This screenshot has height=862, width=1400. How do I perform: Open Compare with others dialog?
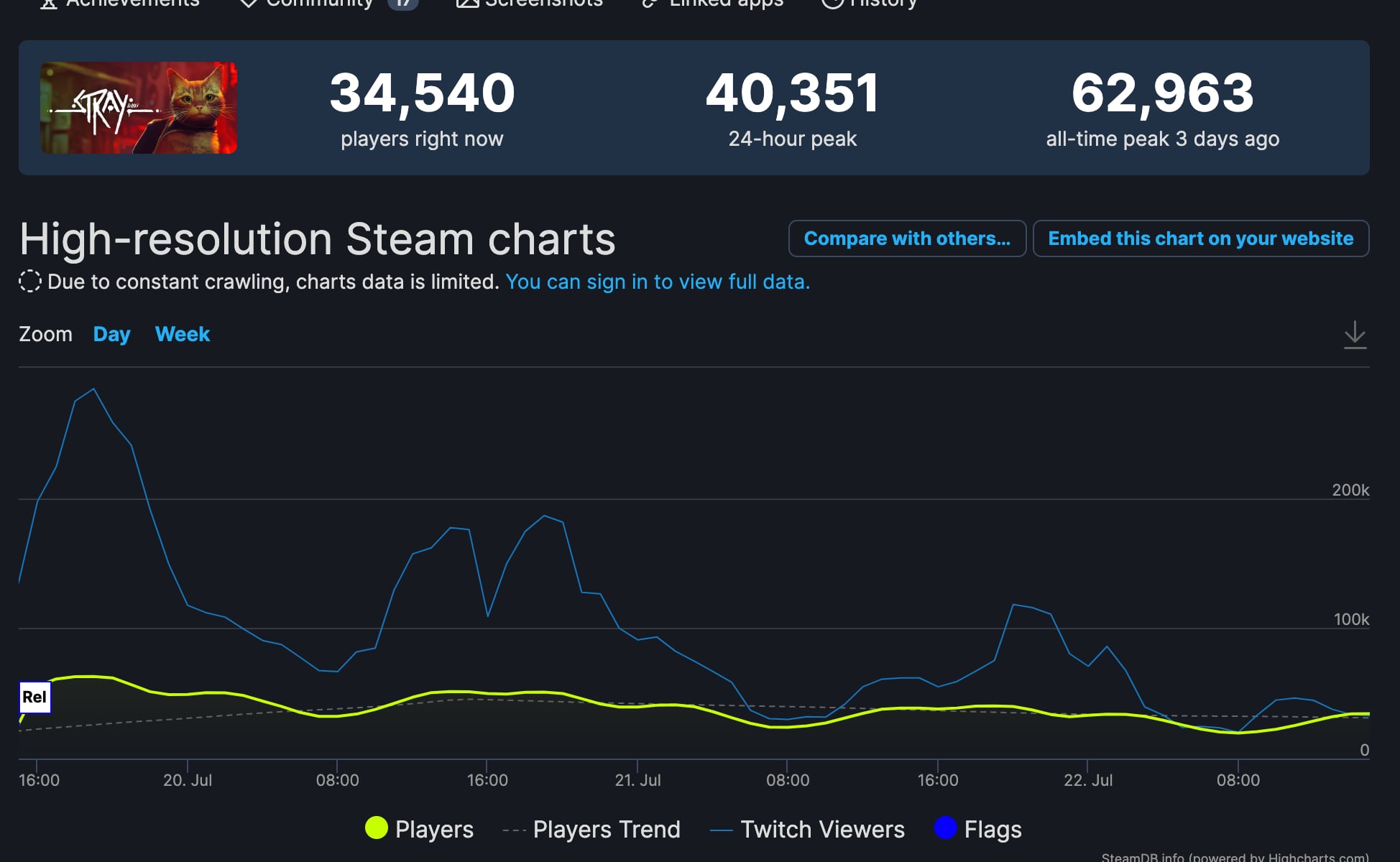click(x=907, y=238)
